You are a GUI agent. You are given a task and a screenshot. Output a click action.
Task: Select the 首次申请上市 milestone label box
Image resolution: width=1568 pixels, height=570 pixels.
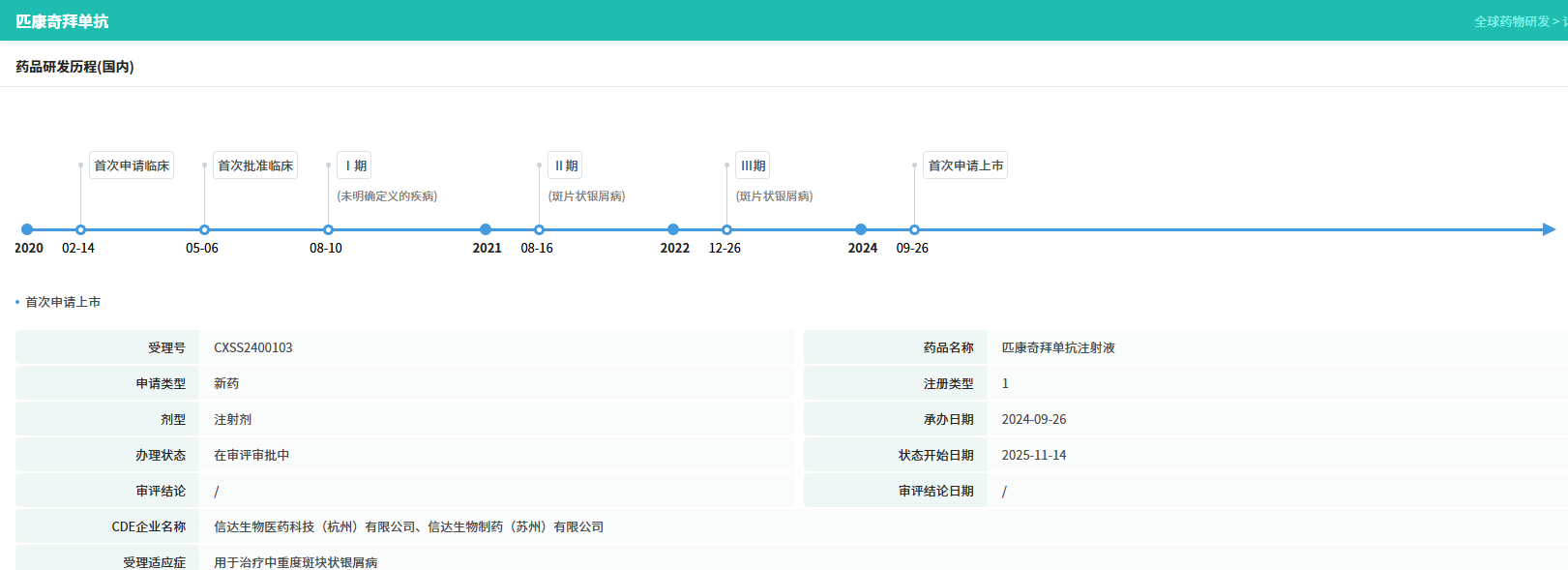[965, 165]
